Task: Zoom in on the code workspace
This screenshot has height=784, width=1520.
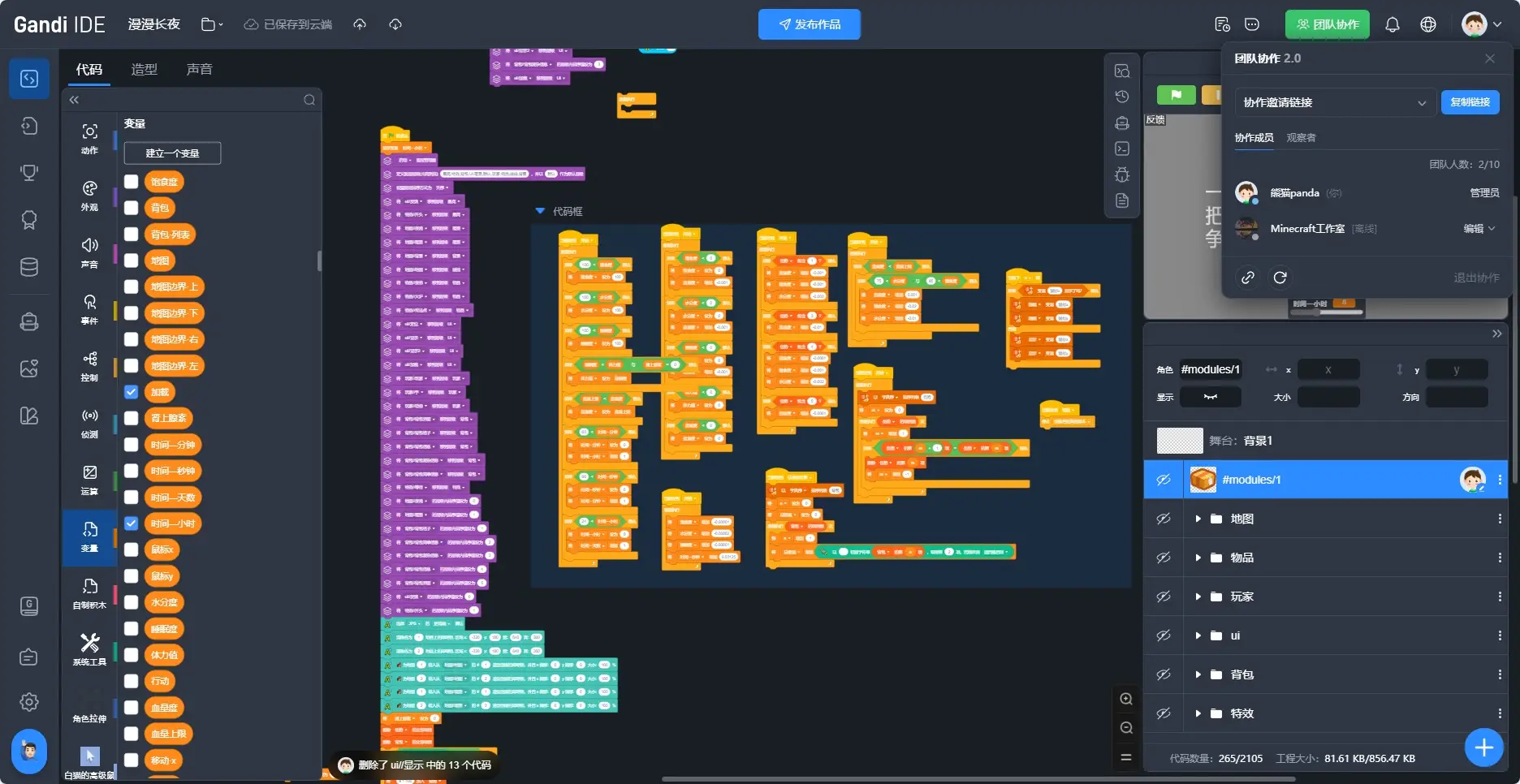Action: click(1126, 699)
